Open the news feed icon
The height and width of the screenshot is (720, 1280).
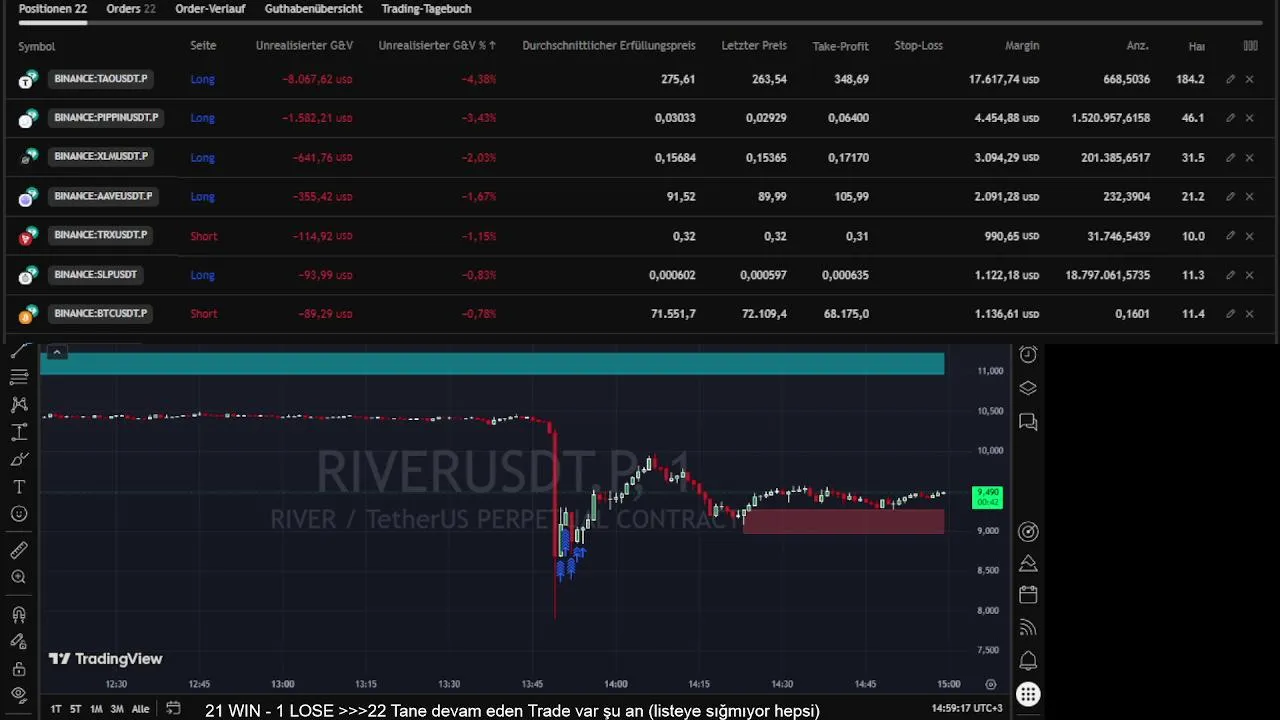(1028, 628)
